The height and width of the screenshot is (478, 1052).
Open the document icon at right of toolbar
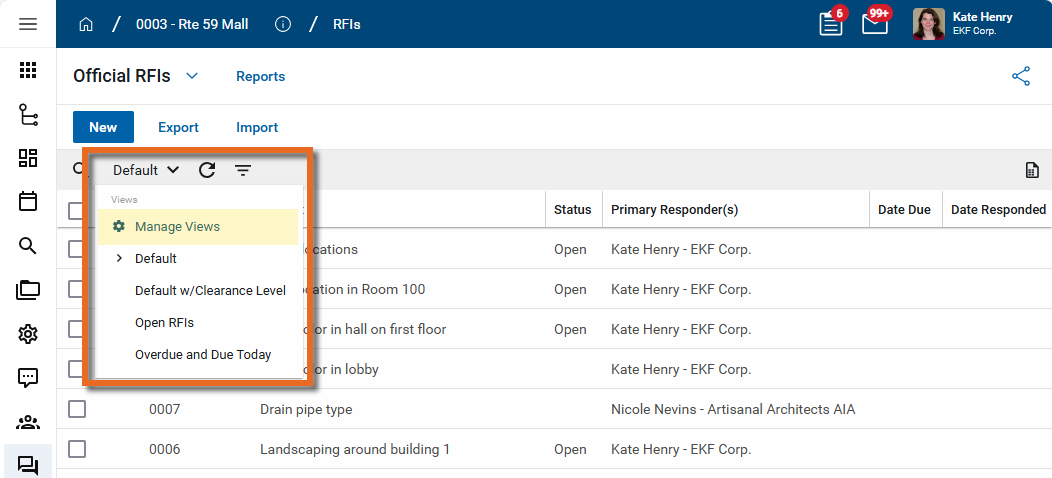click(x=1032, y=170)
